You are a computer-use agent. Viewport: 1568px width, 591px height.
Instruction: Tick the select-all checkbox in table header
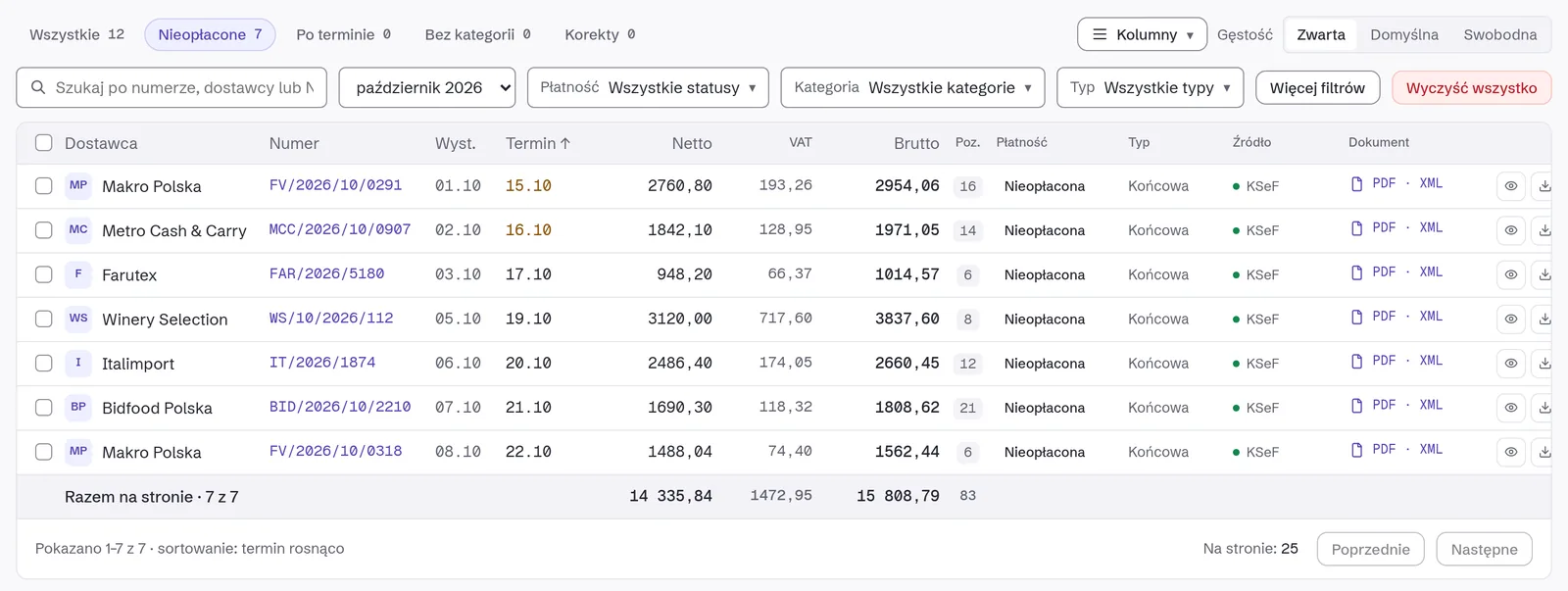tap(43, 143)
